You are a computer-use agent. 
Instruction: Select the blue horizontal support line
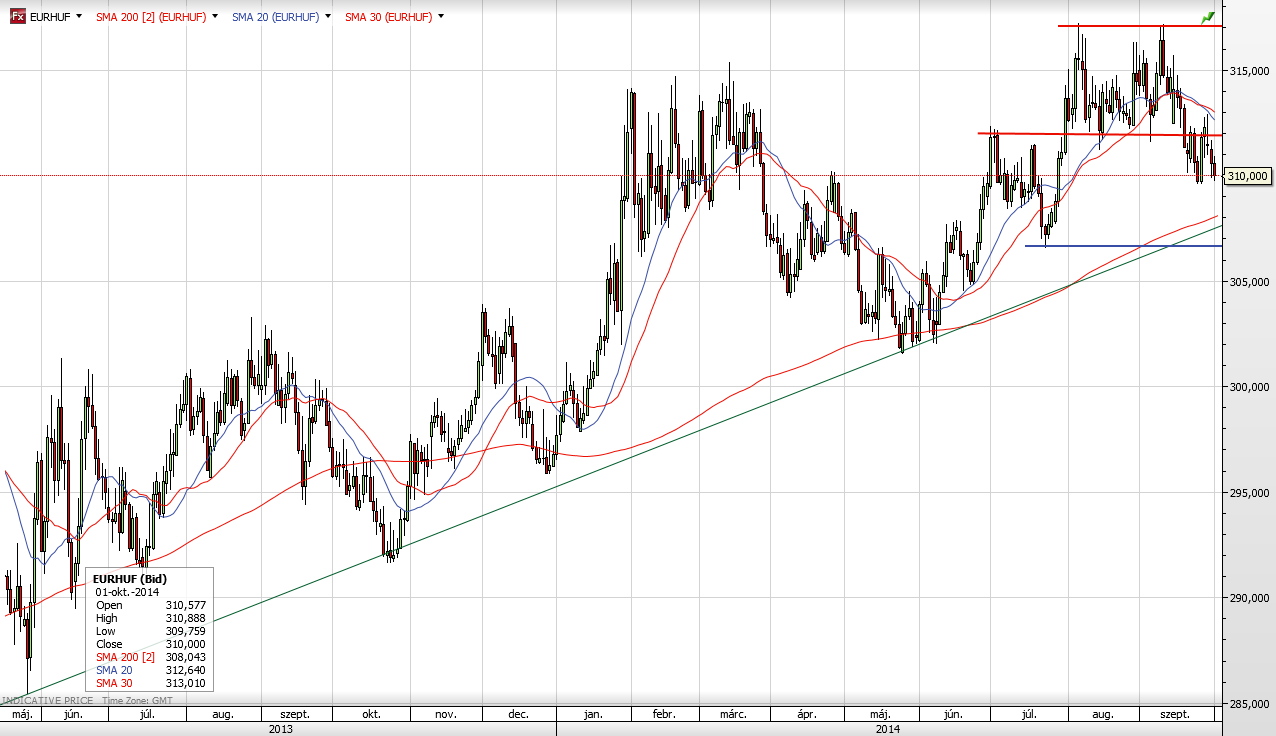click(1123, 246)
